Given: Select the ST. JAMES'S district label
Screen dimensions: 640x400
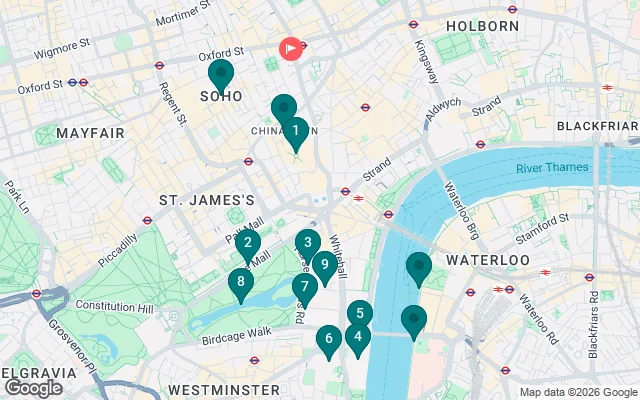Looking at the screenshot, I should [x=207, y=200].
